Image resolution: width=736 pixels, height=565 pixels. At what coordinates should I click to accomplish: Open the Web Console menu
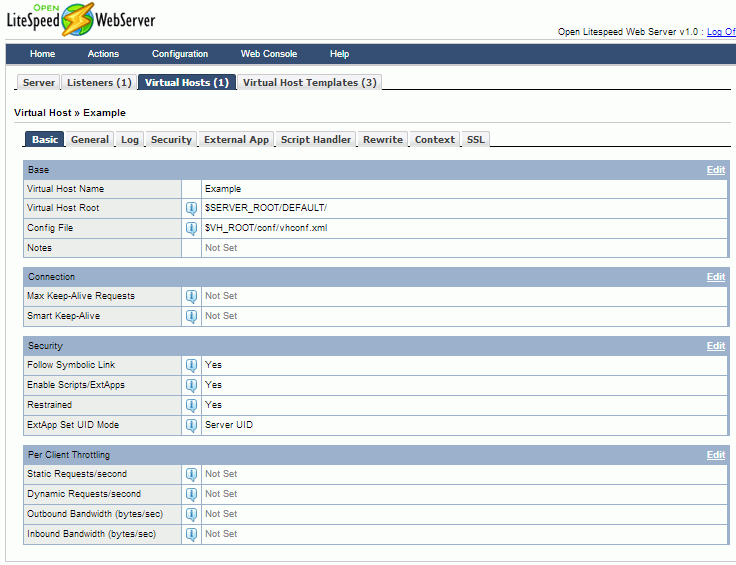[269, 54]
